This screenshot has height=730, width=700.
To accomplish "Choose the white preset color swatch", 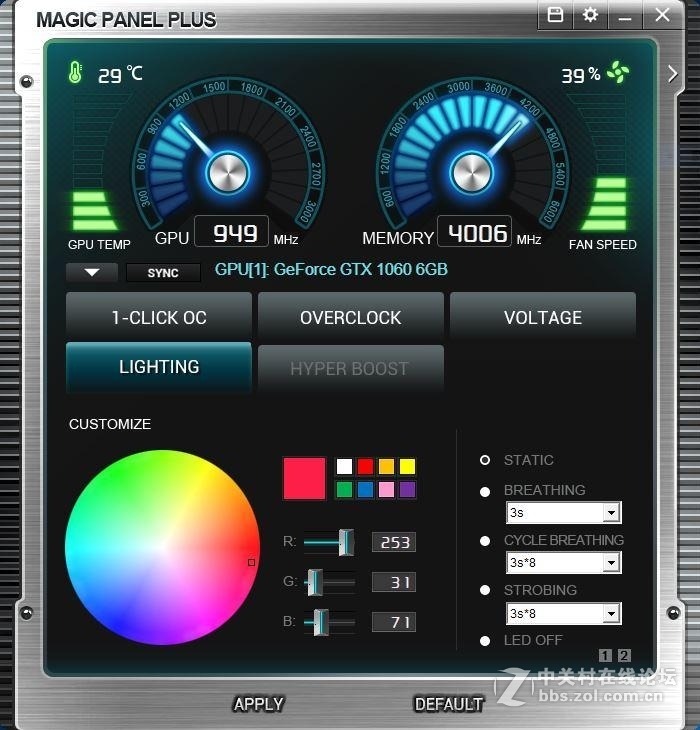I will (344, 466).
